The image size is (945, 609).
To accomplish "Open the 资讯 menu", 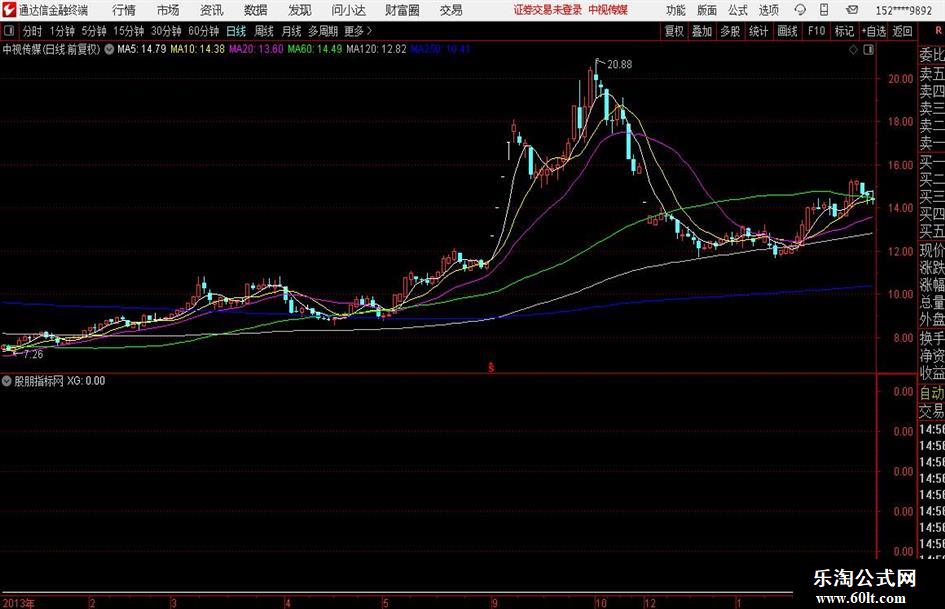I will (x=212, y=10).
